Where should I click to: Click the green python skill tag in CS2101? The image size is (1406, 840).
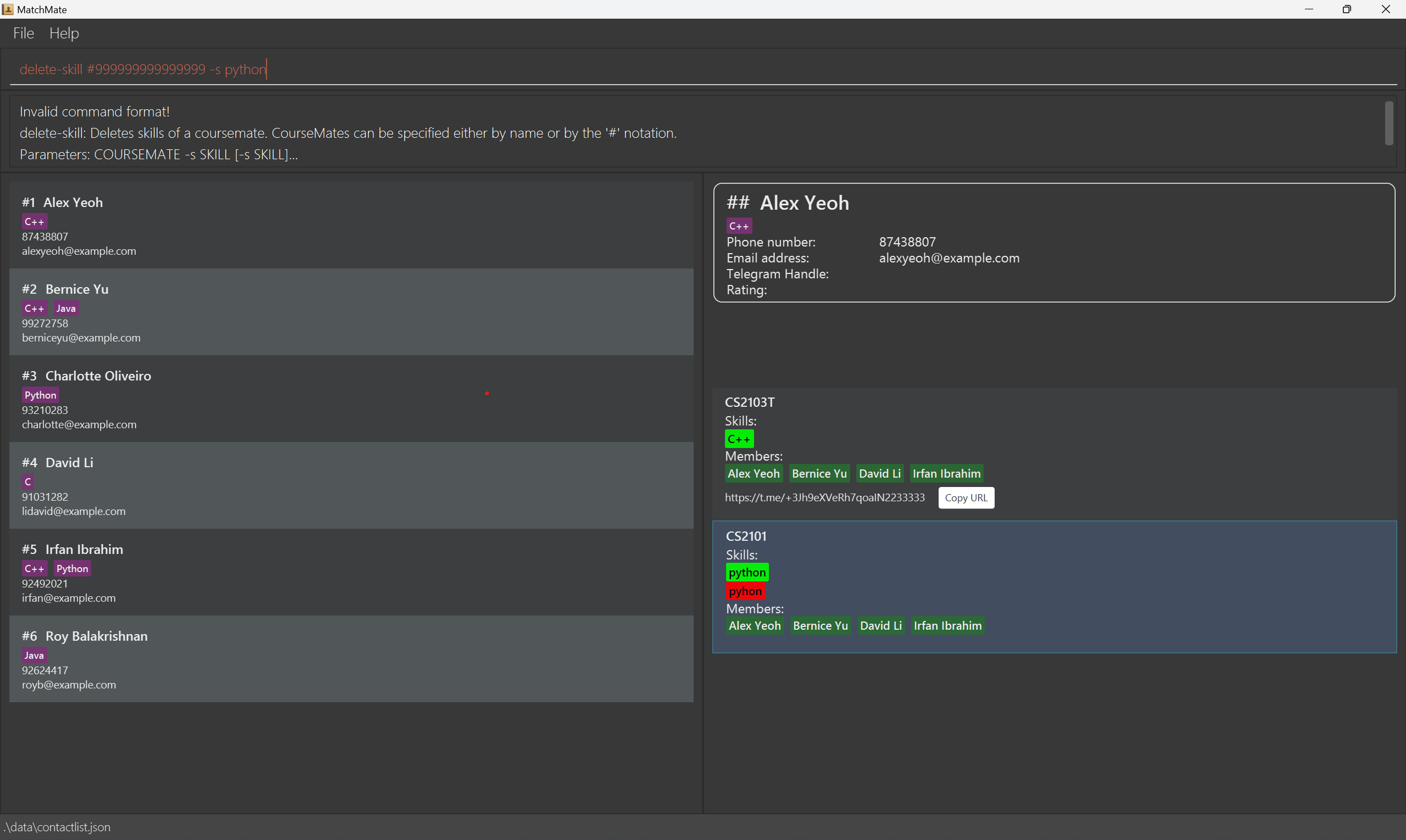(746, 572)
